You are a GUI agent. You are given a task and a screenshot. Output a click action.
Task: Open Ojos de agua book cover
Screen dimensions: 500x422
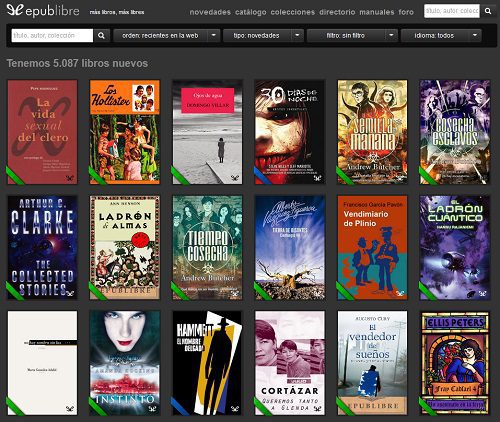[x=207, y=132]
